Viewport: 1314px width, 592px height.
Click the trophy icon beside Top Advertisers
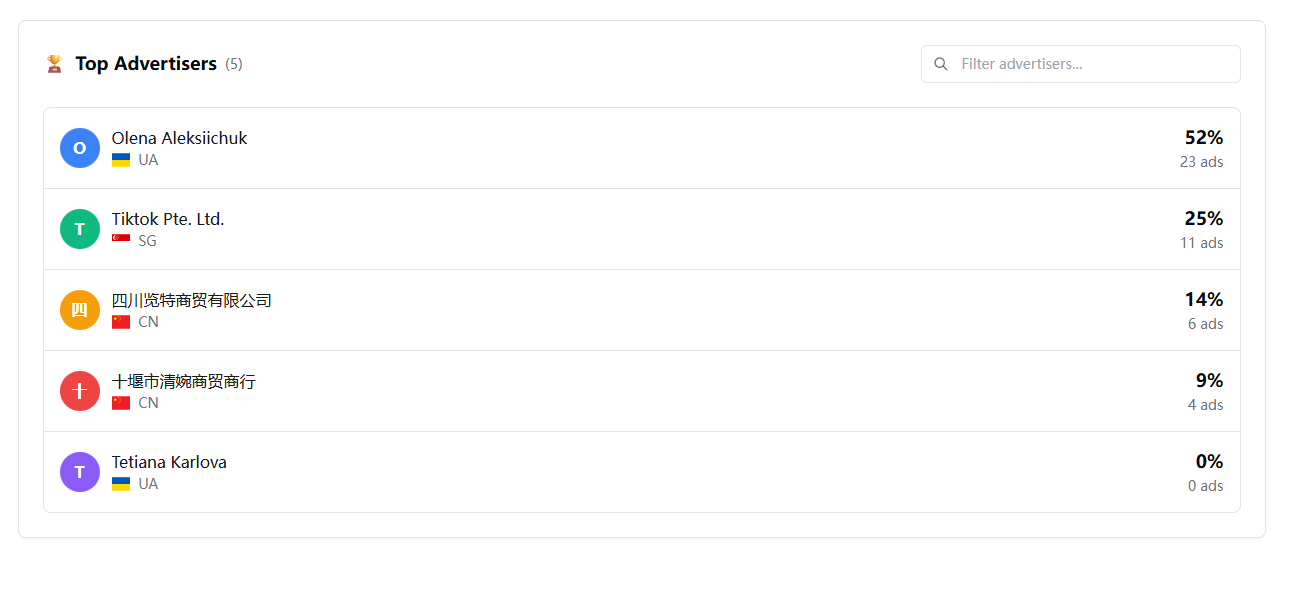point(55,64)
